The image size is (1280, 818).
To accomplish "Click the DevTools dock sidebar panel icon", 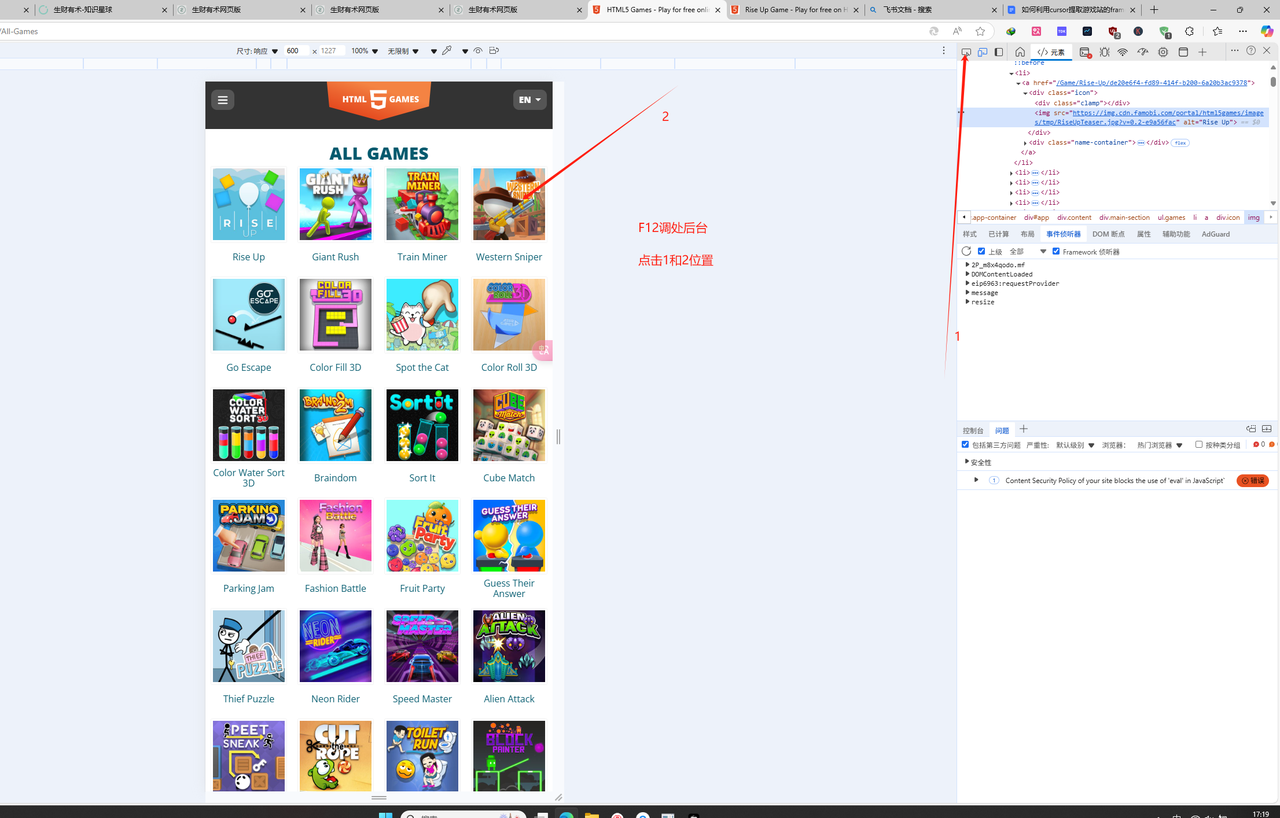I will (x=998, y=52).
